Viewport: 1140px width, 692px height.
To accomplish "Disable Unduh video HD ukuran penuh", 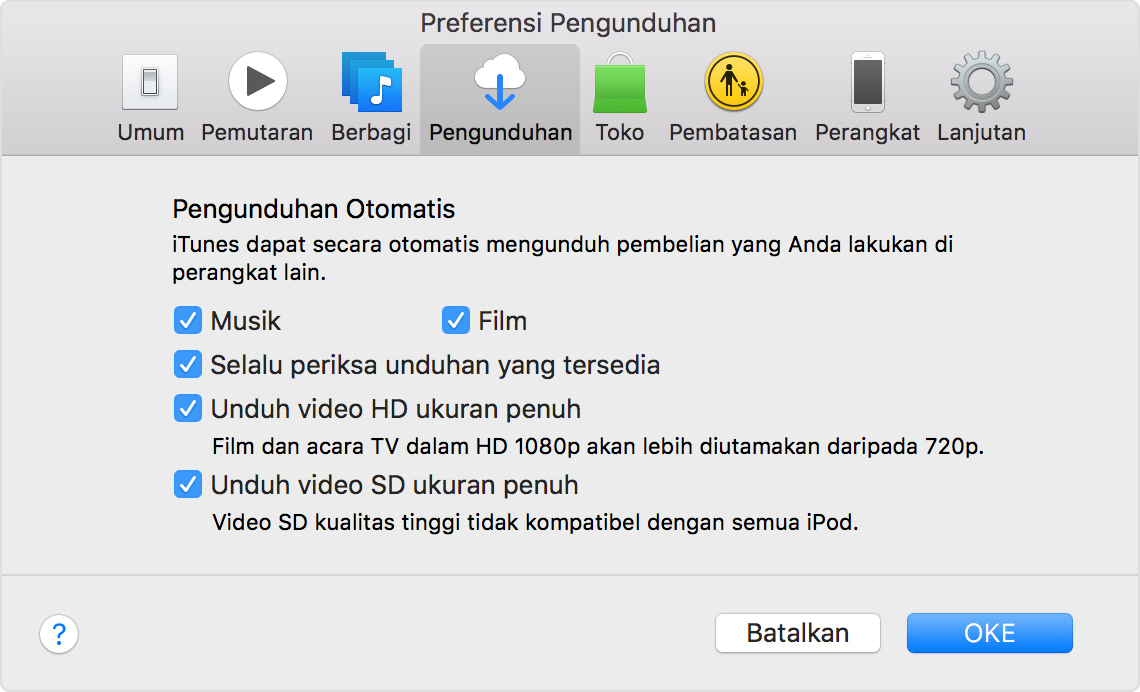I will (x=187, y=408).
